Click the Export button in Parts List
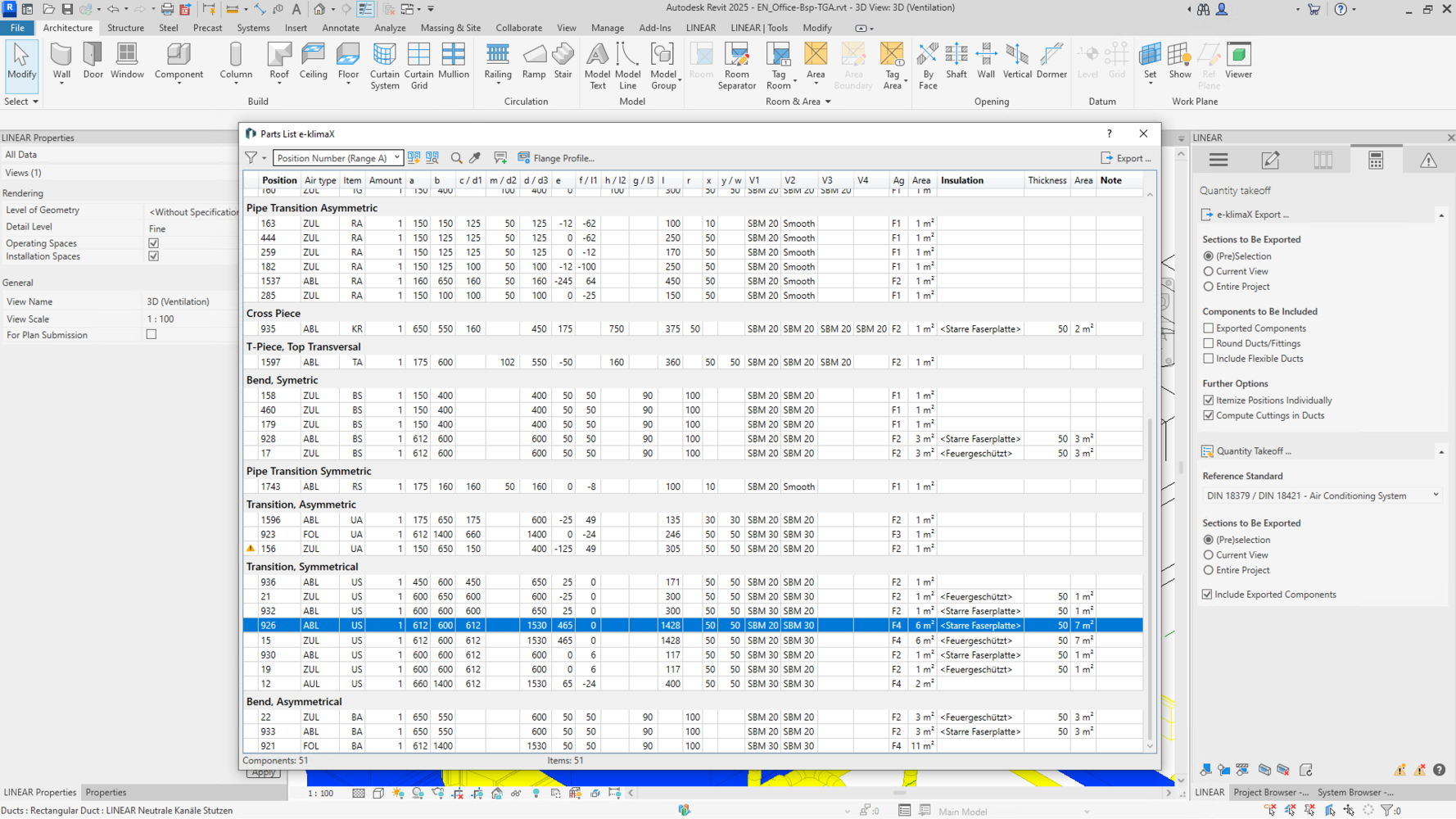Viewport: 1456px width, 819px height. (x=1126, y=158)
